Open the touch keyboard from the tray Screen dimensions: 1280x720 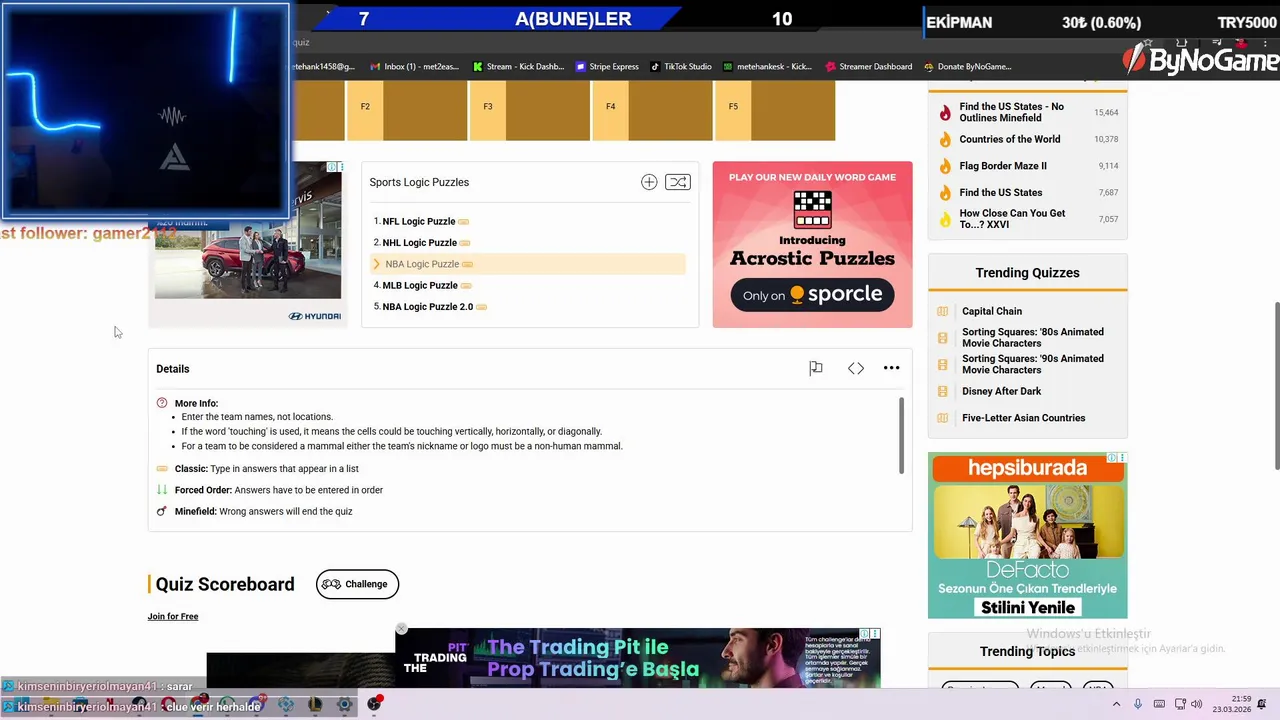[x=1159, y=704]
